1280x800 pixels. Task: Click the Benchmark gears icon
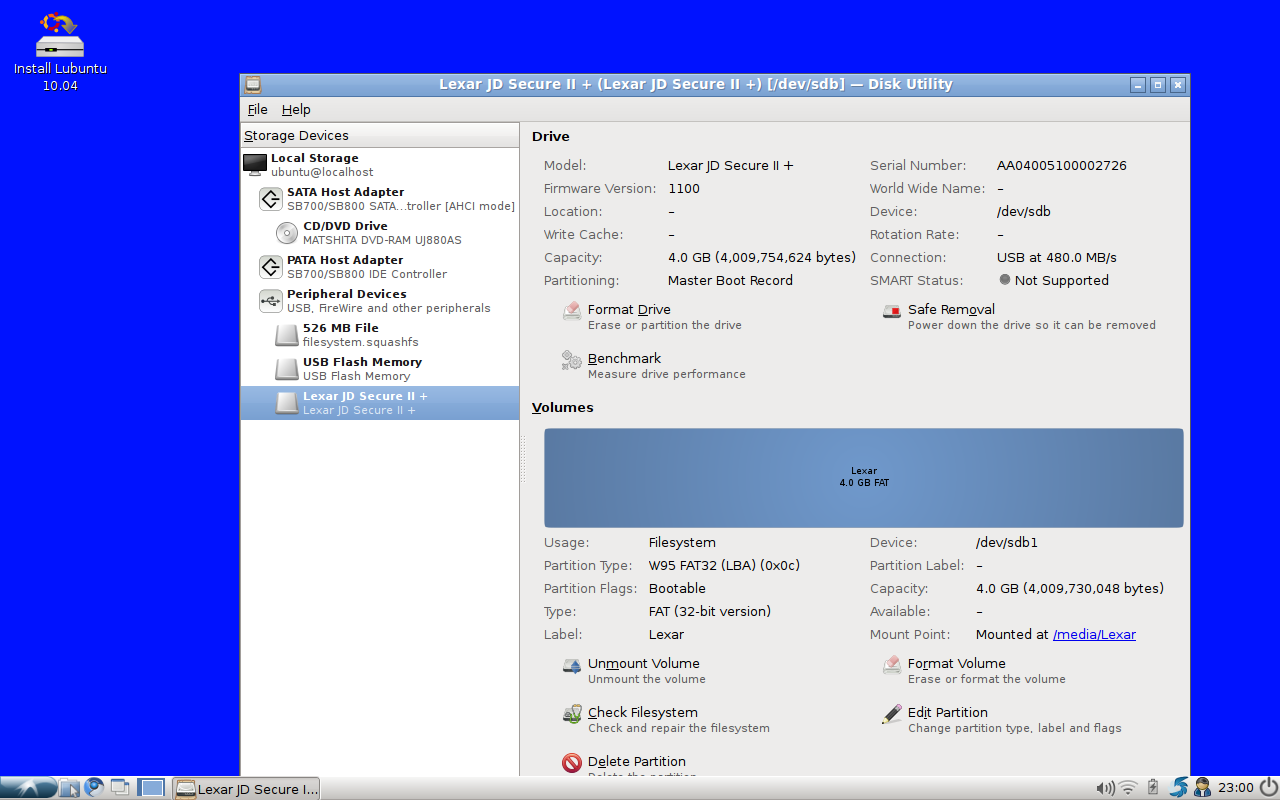[572, 360]
